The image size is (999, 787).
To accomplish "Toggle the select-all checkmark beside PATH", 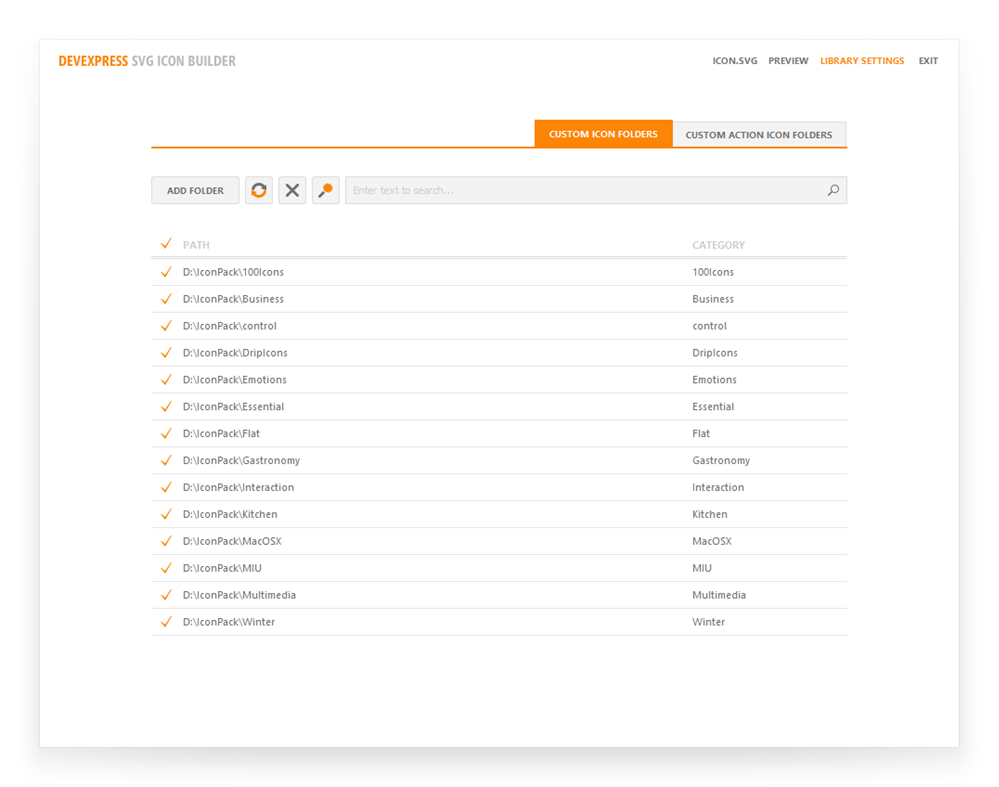I will [x=166, y=243].
